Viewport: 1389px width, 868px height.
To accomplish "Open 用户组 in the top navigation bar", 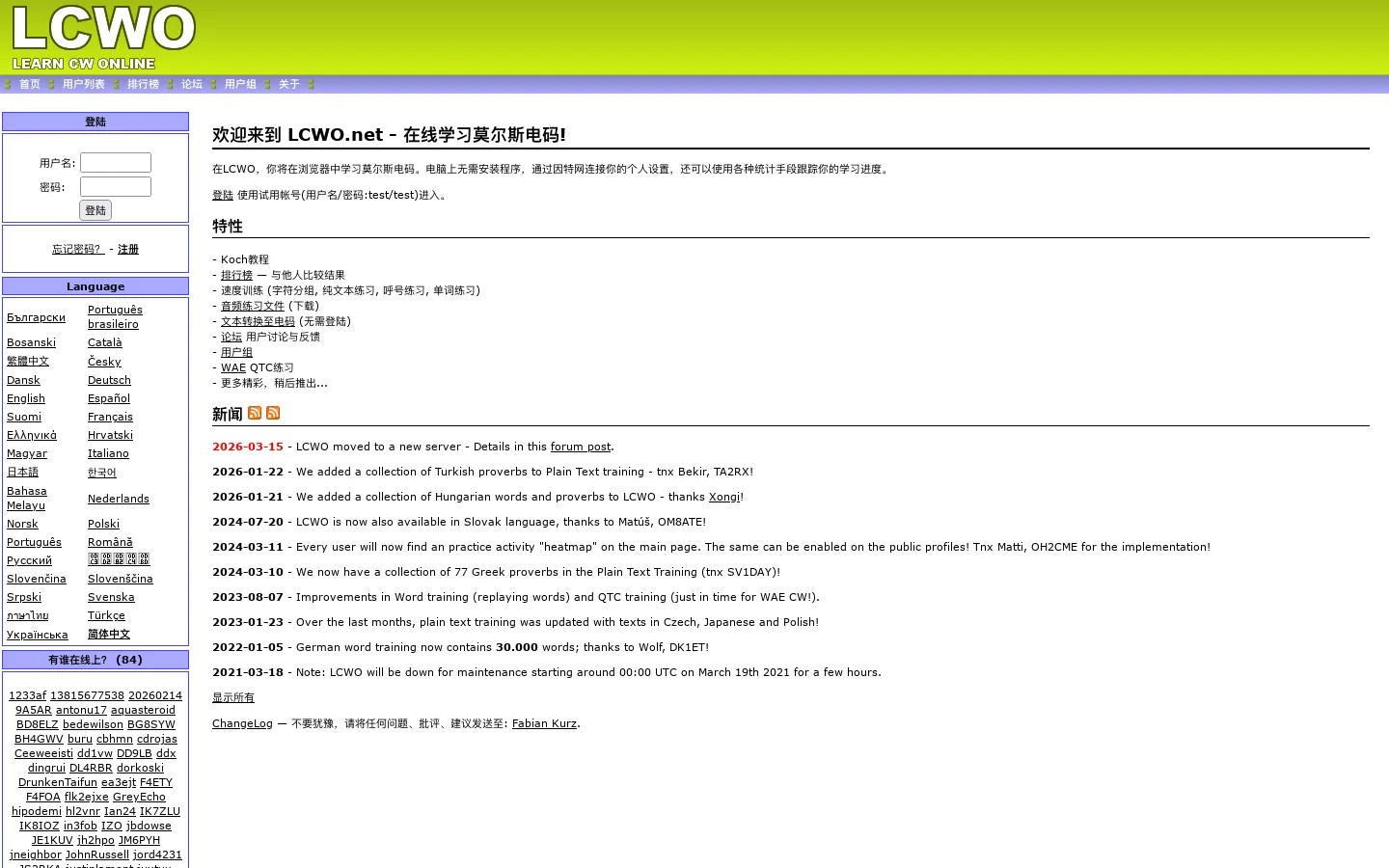I will (240, 85).
